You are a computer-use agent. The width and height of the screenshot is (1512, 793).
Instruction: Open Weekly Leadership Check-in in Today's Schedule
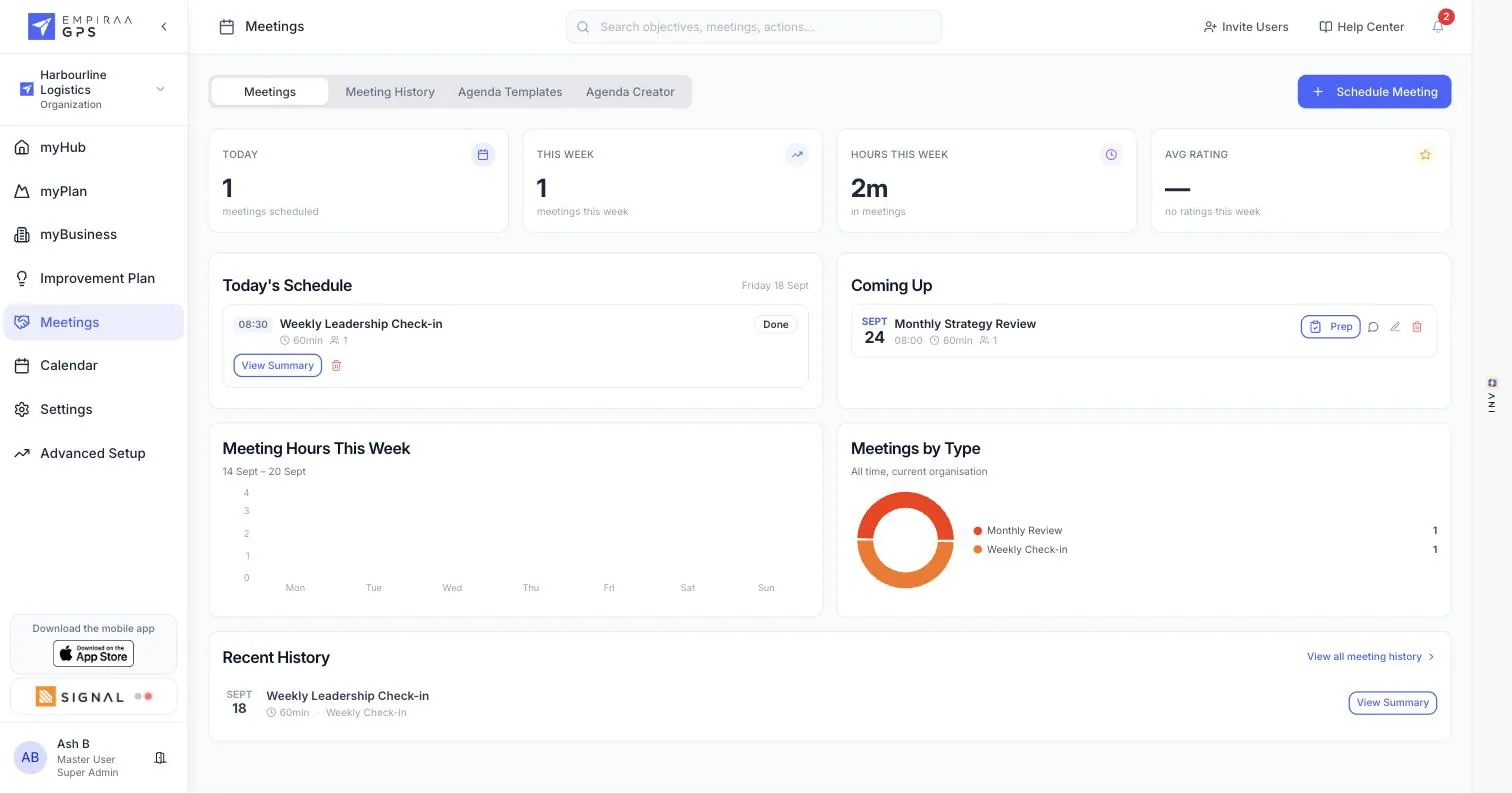[x=361, y=324]
